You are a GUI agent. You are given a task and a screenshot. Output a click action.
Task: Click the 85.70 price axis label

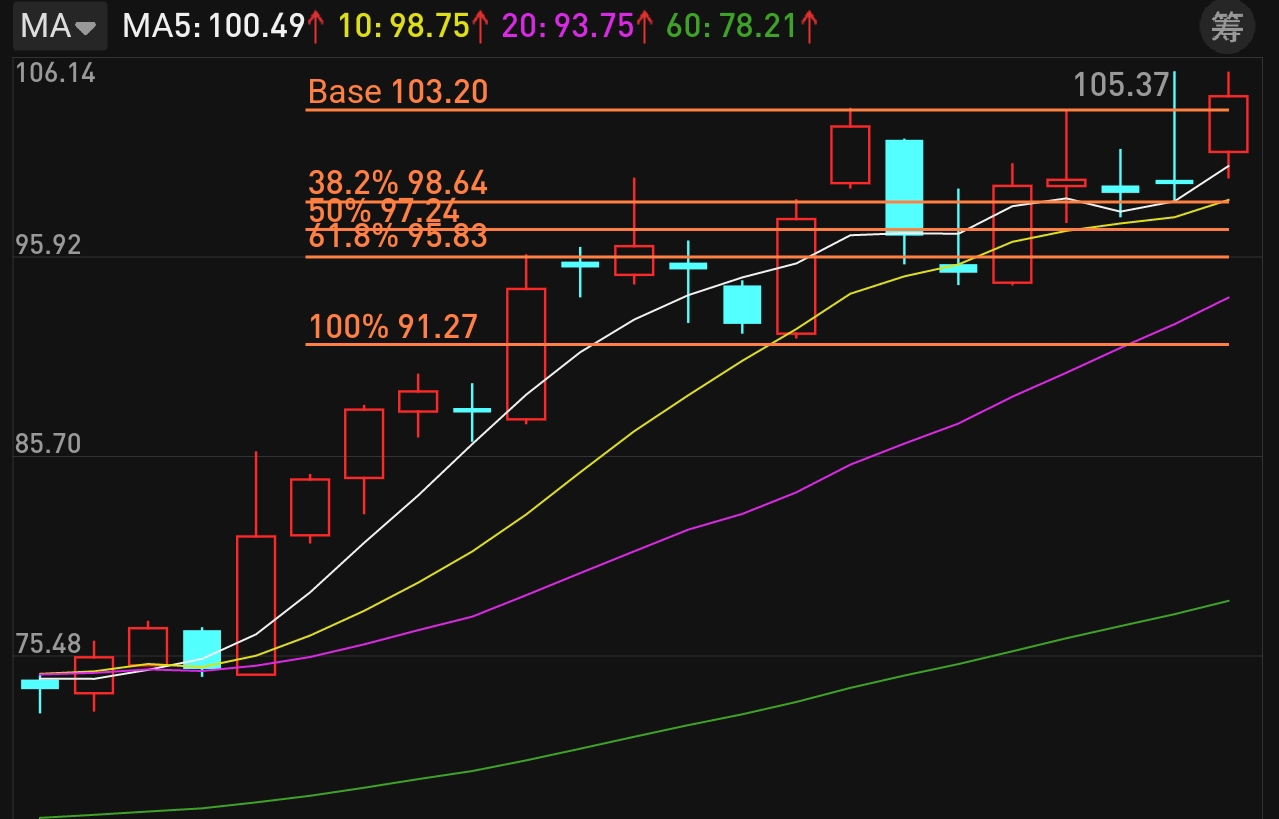pyautogui.click(x=48, y=444)
